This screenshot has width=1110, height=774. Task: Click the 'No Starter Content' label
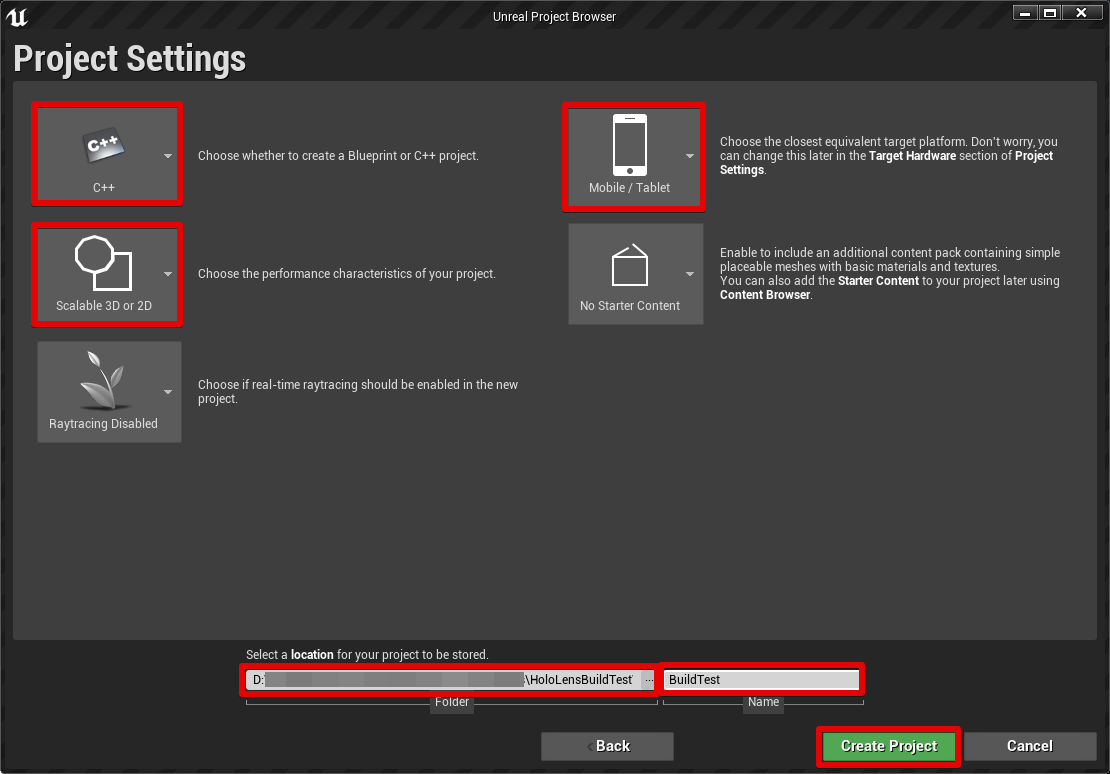click(630, 306)
